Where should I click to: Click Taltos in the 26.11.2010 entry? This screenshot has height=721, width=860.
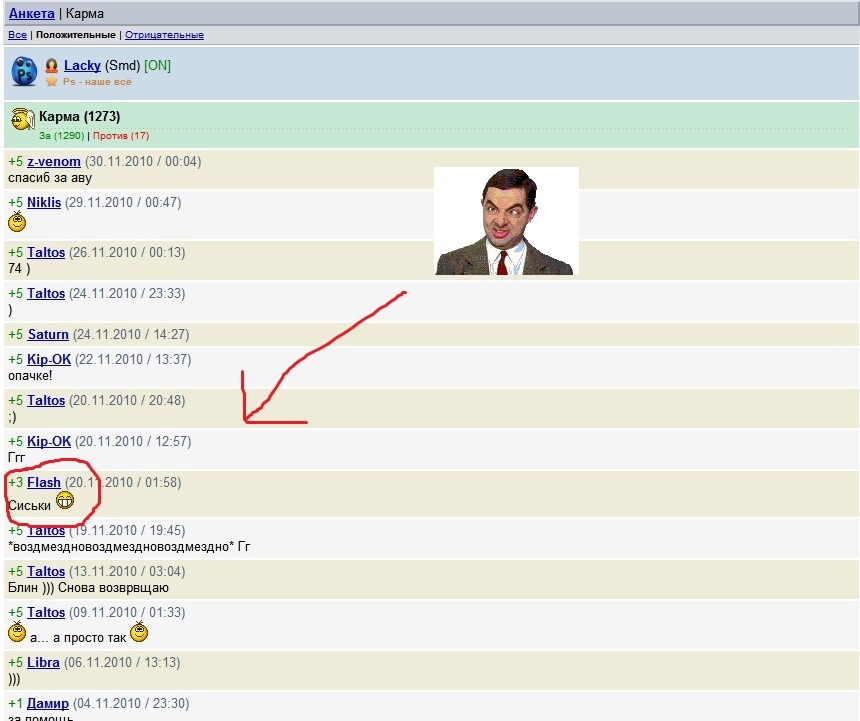point(46,253)
